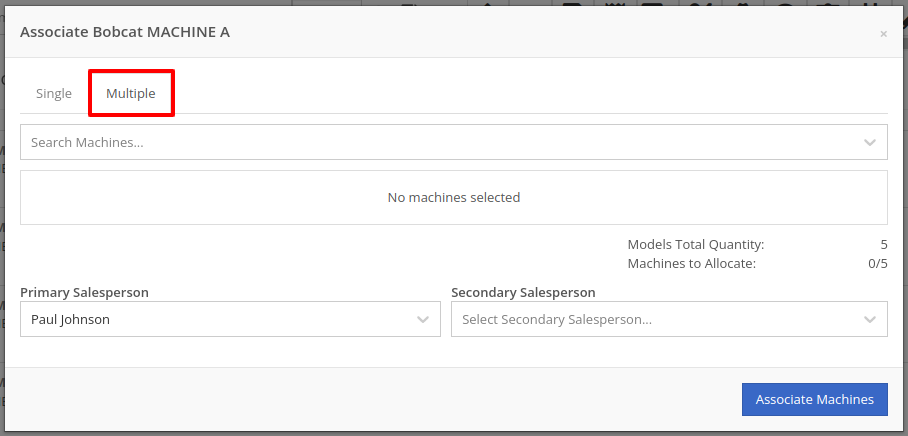
Task: Click the Associate Bobcat MACHINE A title
Action: click(x=125, y=32)
